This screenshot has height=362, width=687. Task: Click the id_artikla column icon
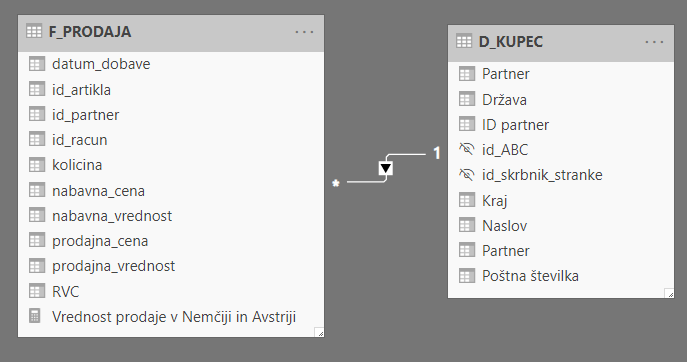point(37,89)
